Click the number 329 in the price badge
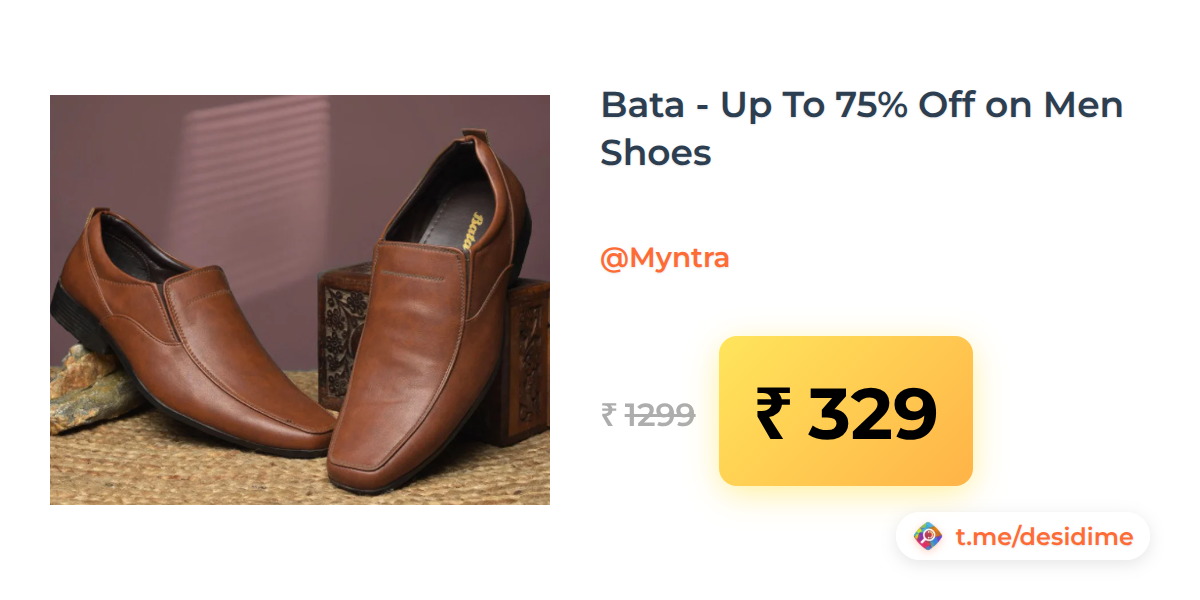Screen dimensions: 1200x600 (x=872, y=413)
